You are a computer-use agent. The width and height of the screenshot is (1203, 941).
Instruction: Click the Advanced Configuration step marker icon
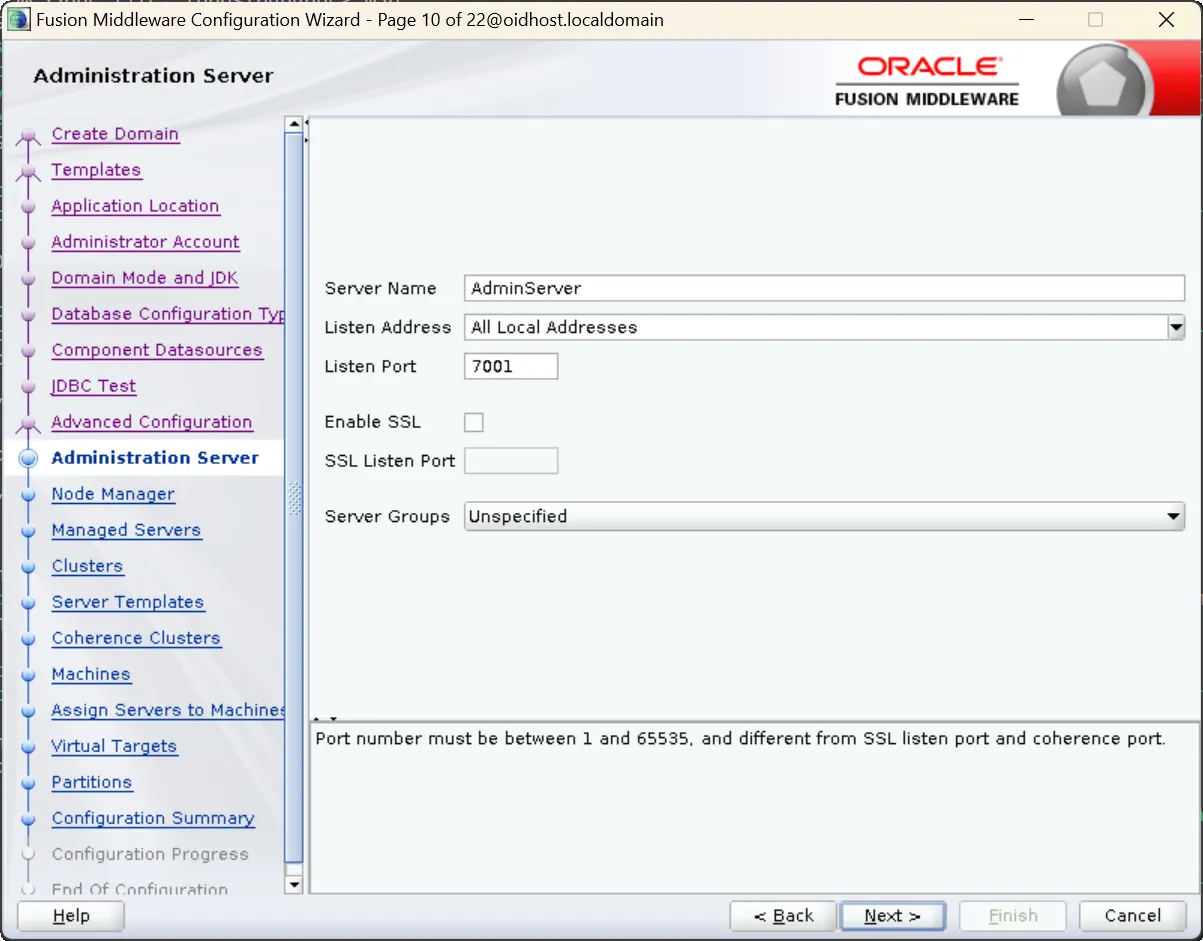(29, 426)
